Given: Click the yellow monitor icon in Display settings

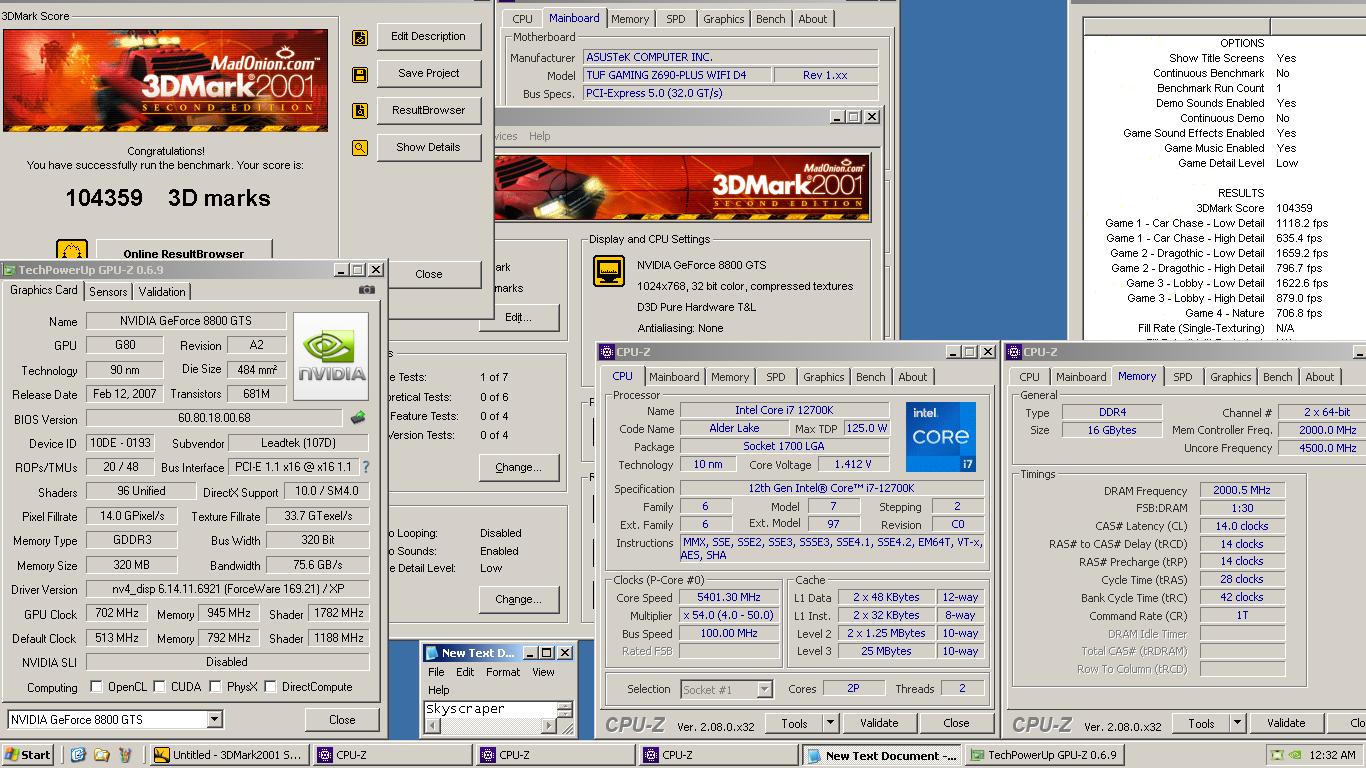Looking at the screenshot, I should [609, 270].
